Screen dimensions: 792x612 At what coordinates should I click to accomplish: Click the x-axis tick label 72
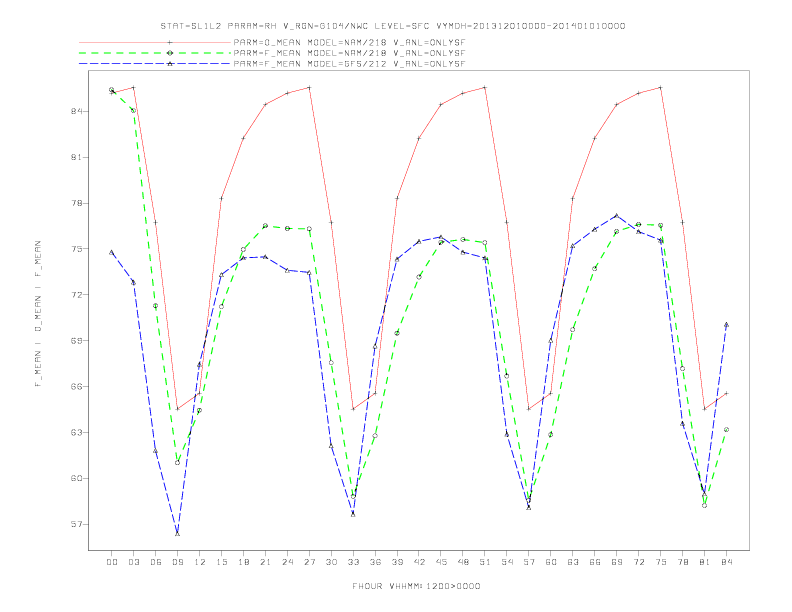pyautogui.click(x=638, y=562)
